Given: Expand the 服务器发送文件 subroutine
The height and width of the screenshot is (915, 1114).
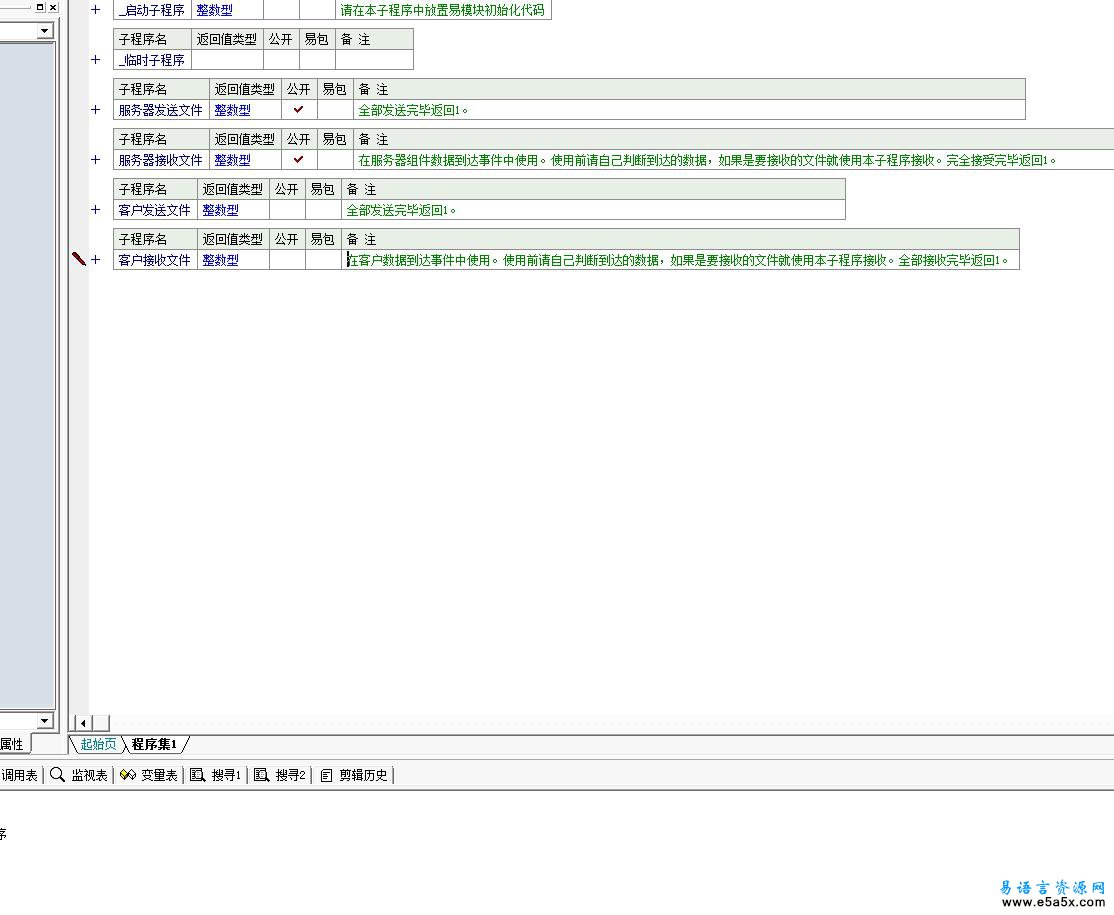Looking at the screenshot, I should pyautogui.click(x=96, y=109).
